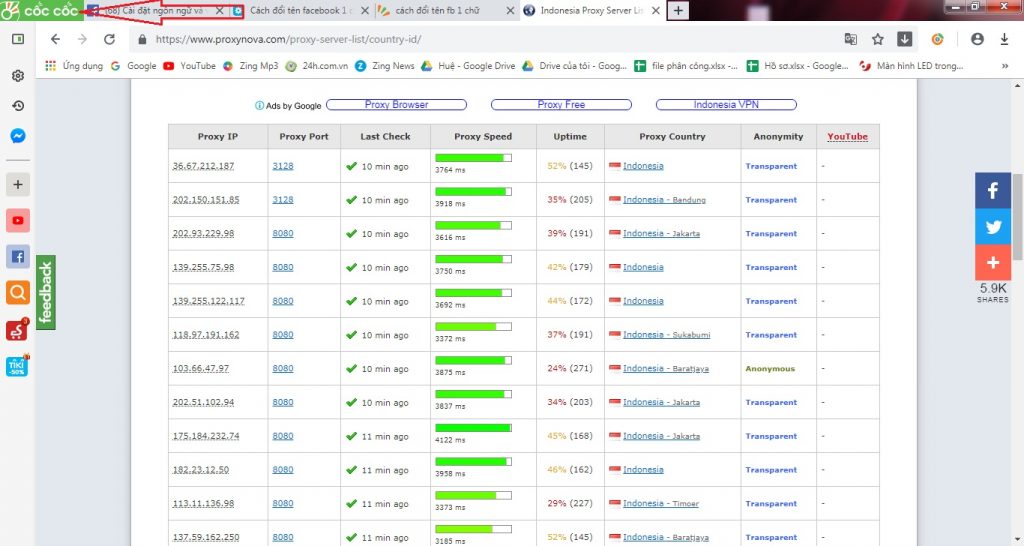The height and width of the screenshot is (546, 1024).
Task: Toggle the sidebar panel icon
Action: [18, 39]
